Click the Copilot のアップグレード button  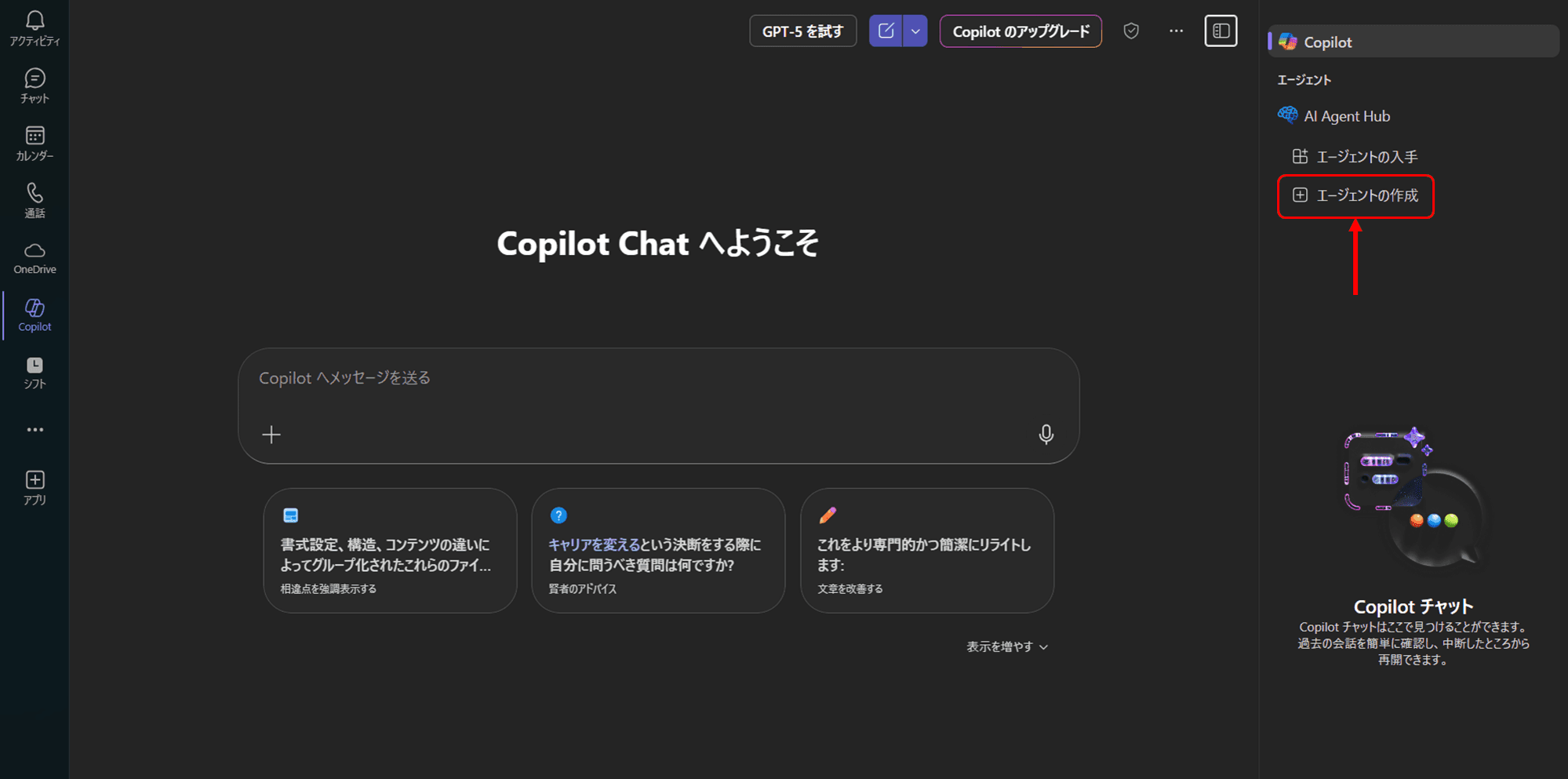coord(1020,31)
